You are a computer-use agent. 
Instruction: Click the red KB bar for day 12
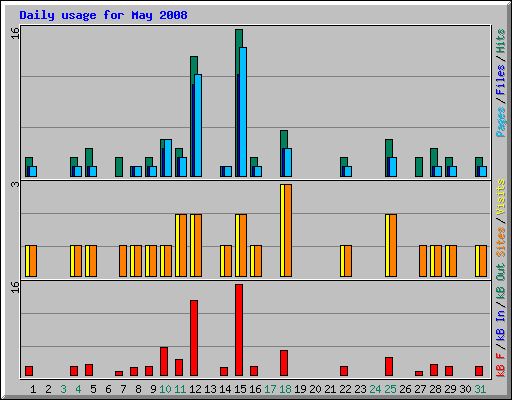coord(194,338)
